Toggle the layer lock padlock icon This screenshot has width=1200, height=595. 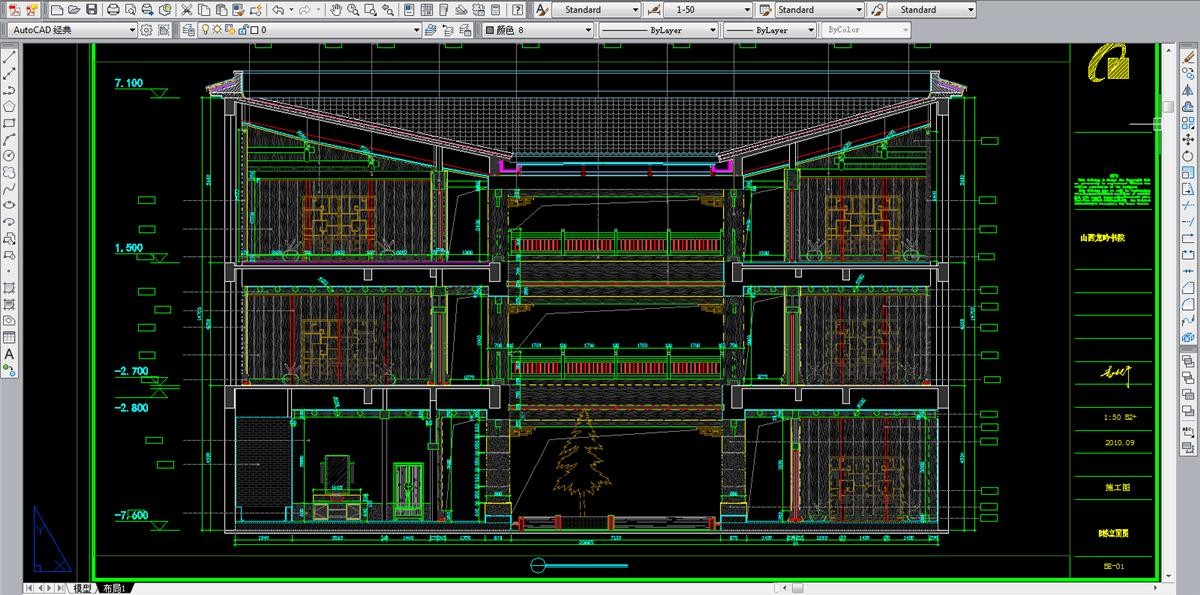(243, 30)
